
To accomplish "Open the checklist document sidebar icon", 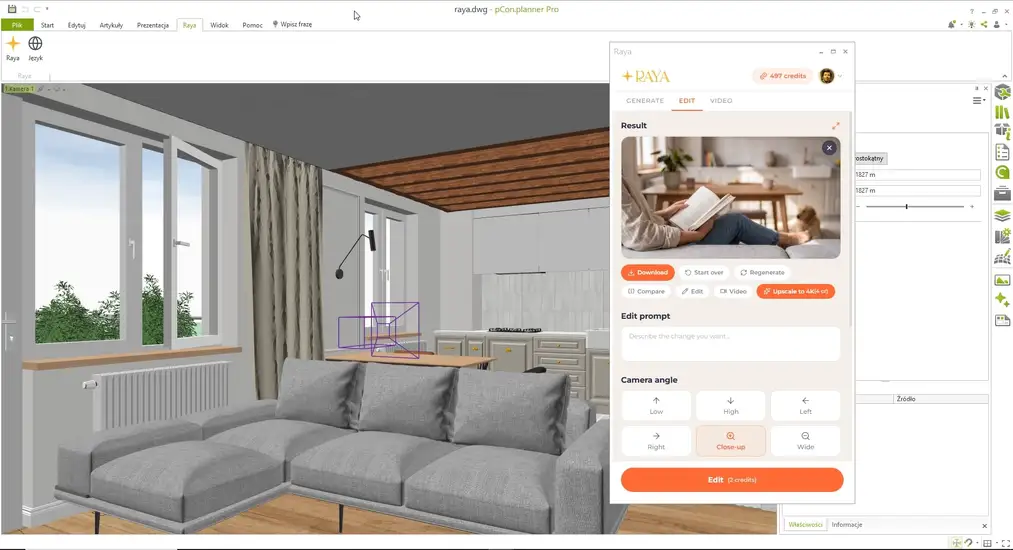I will tap(1002, 153).
